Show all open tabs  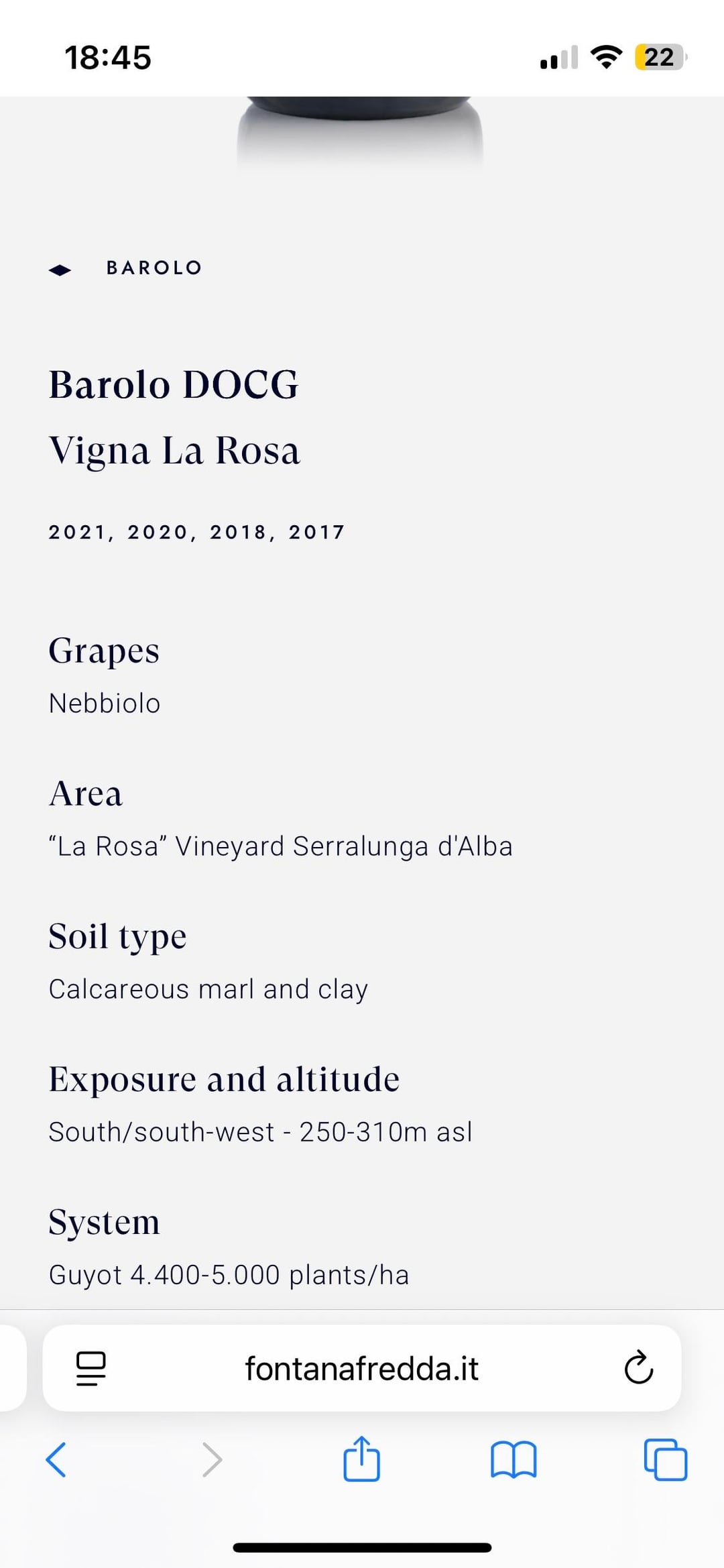coord(665,1459)
